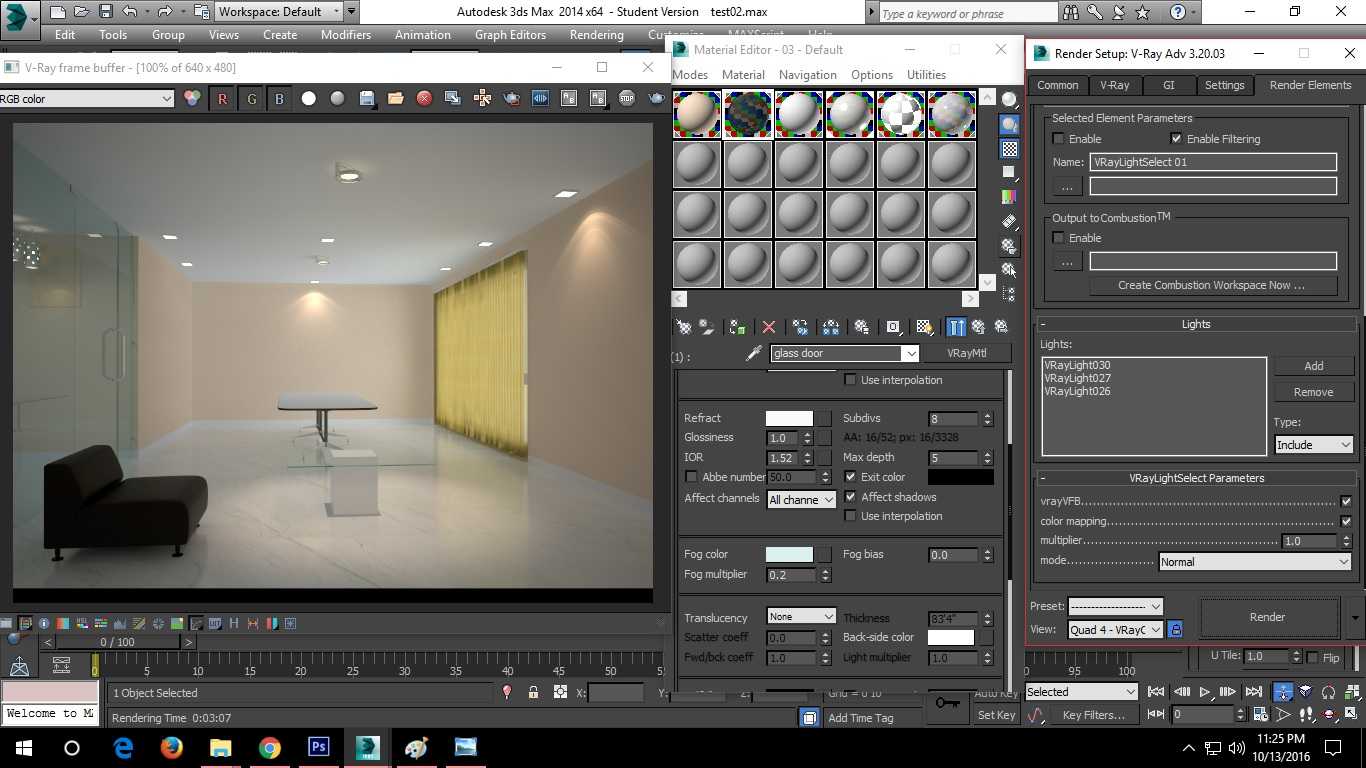Open image folder icon in frame buffer
Screen dimensions: 1366x768
[396, 98]
